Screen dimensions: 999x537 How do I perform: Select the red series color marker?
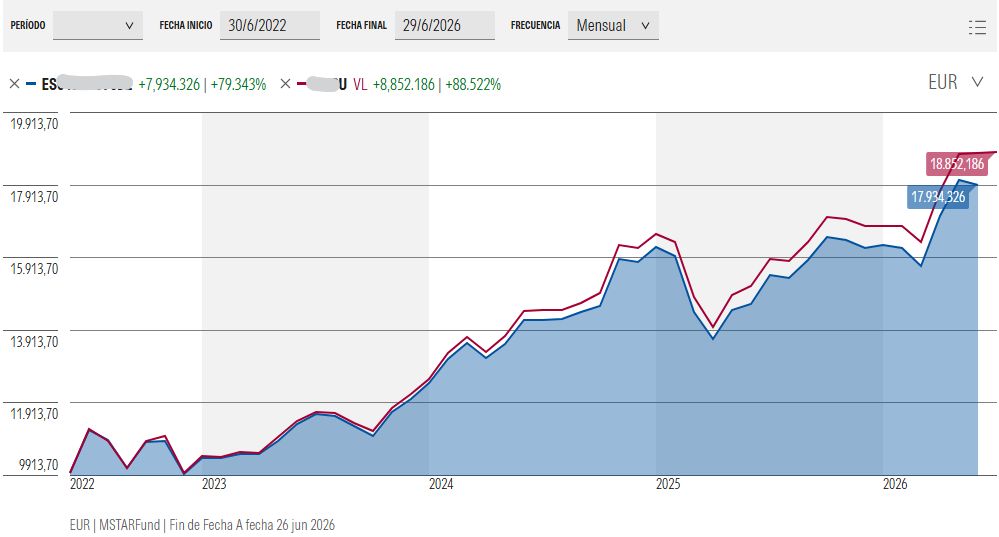point(301,83)
